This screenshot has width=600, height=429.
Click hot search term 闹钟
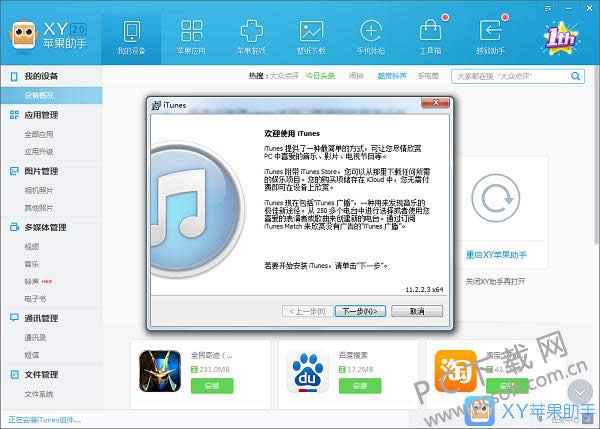pos(356,76)
